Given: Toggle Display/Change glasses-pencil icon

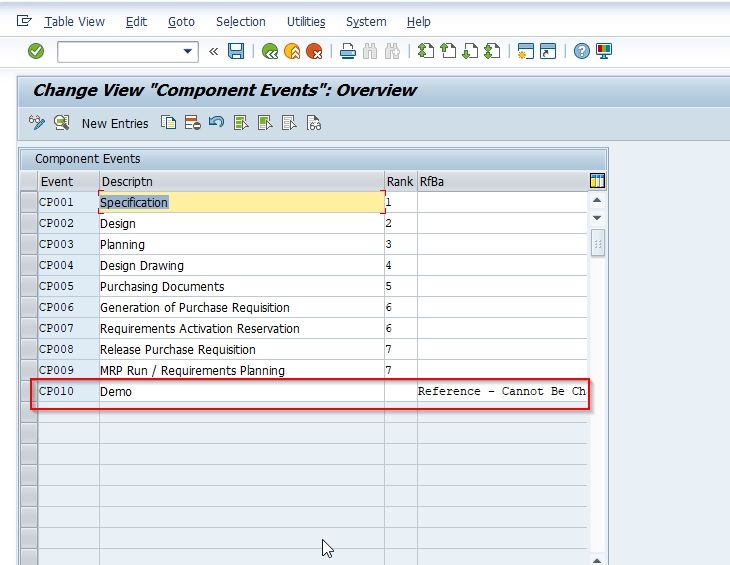Looking at the screenshot, I should (x=37, y=123).
